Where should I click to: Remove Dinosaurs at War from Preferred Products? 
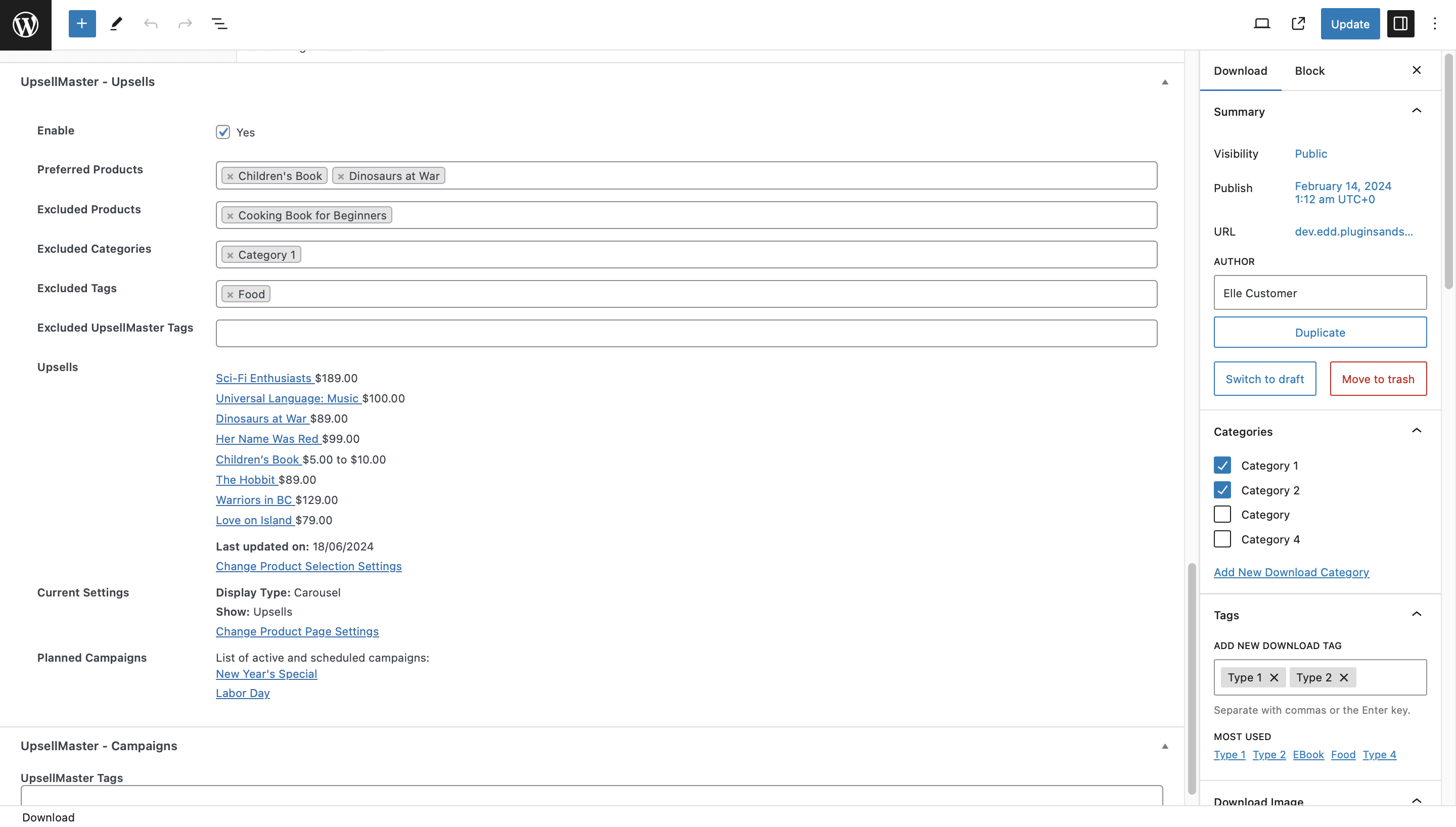pyautogui.click(x=341, y=176)
